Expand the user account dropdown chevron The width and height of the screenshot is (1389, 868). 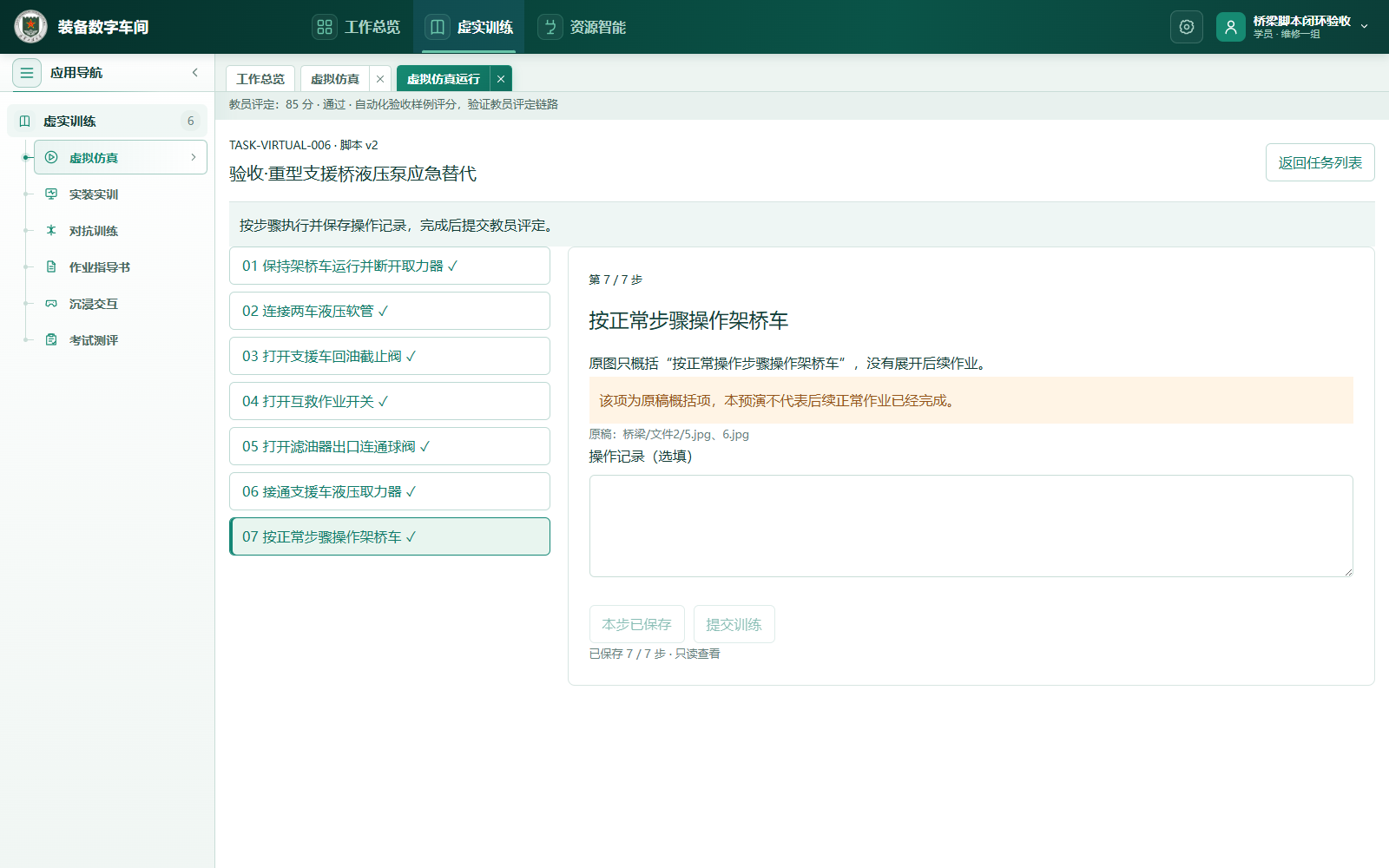point(1364,27)
